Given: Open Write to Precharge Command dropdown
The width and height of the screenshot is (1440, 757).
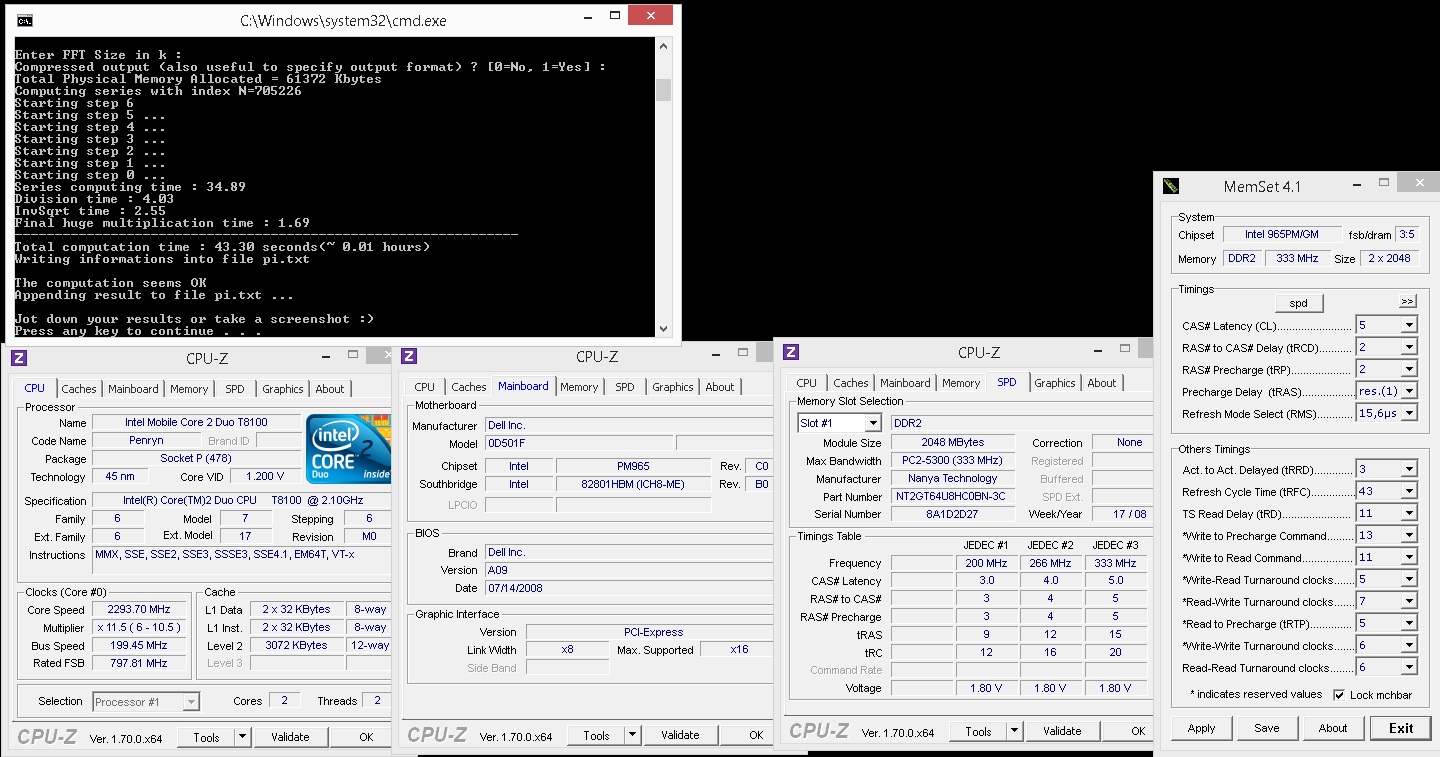Looking at the screenshot, I should point(1408,535).
